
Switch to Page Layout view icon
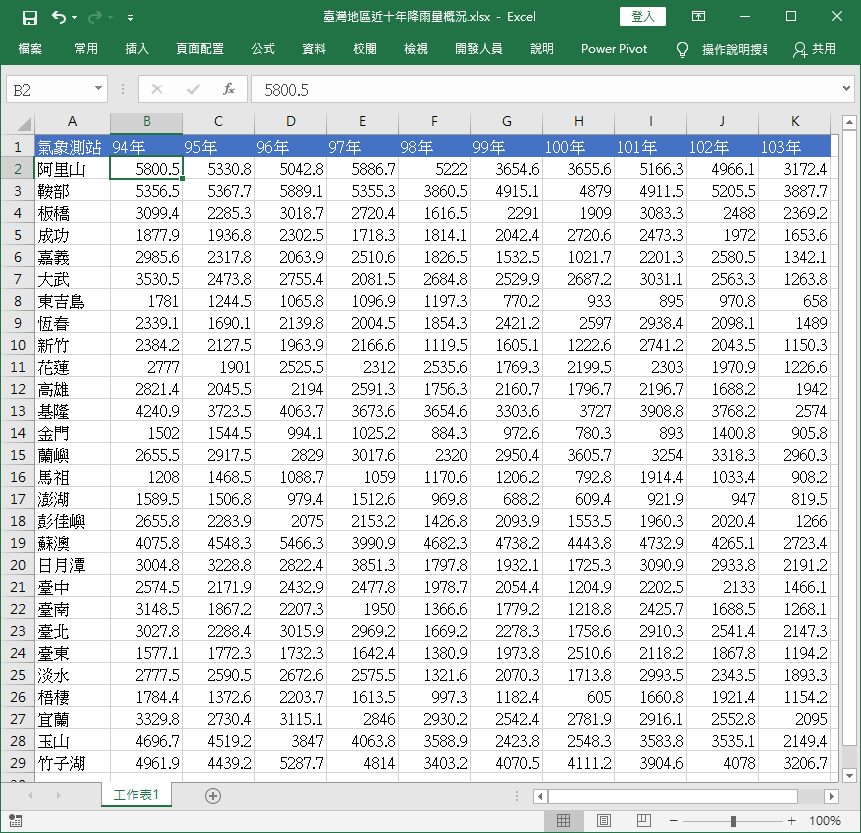(x=603, y=820)
